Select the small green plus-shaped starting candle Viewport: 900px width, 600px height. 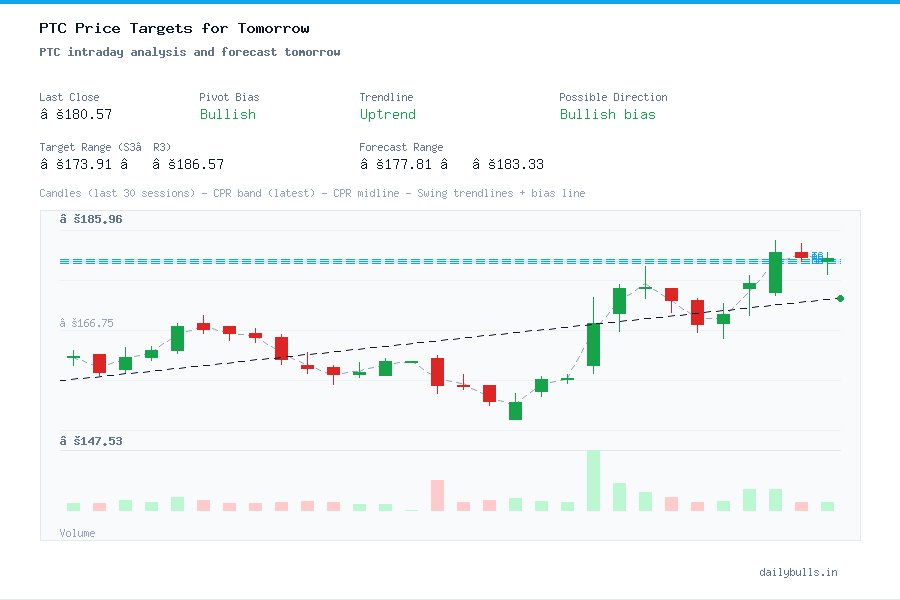[72, 356]
